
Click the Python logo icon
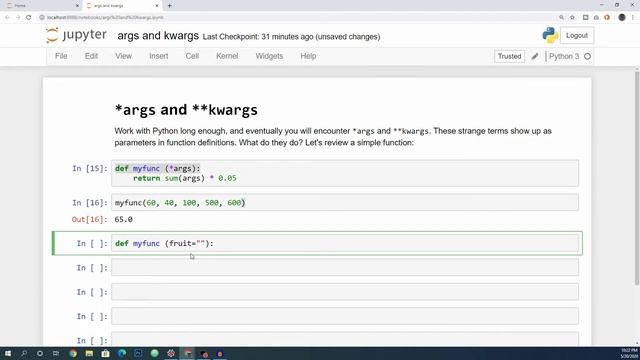coord(550,36)
